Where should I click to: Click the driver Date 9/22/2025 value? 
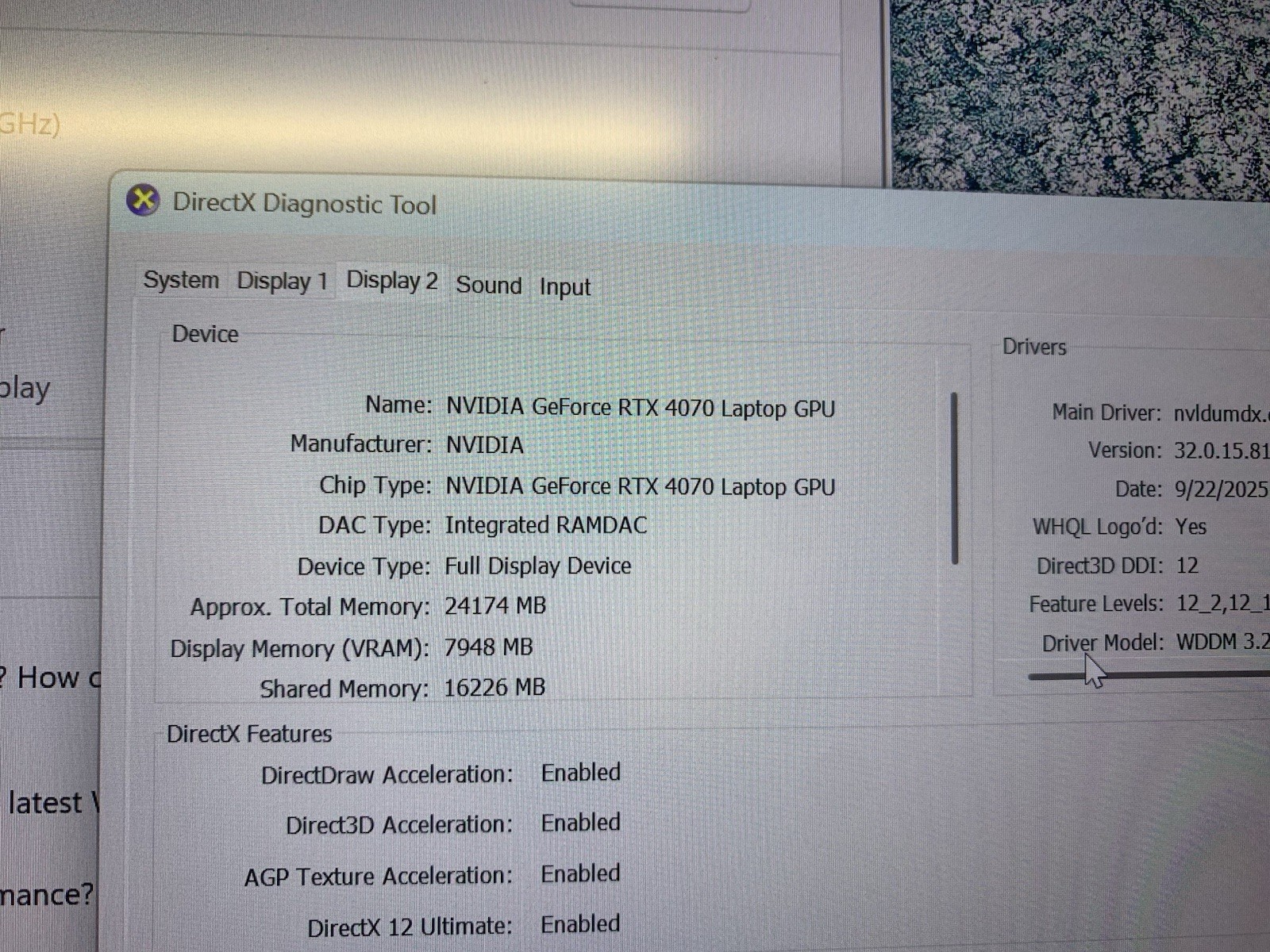[x=1222, y=489]
